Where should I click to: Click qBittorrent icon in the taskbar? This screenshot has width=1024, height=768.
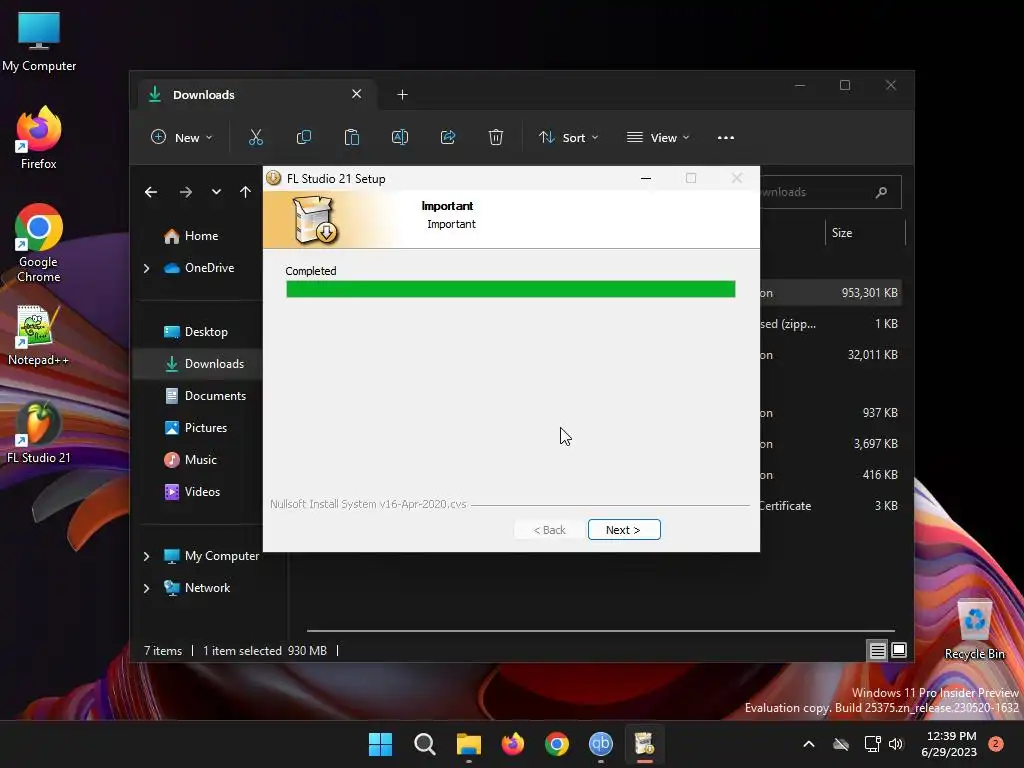[x=601, y=744]
